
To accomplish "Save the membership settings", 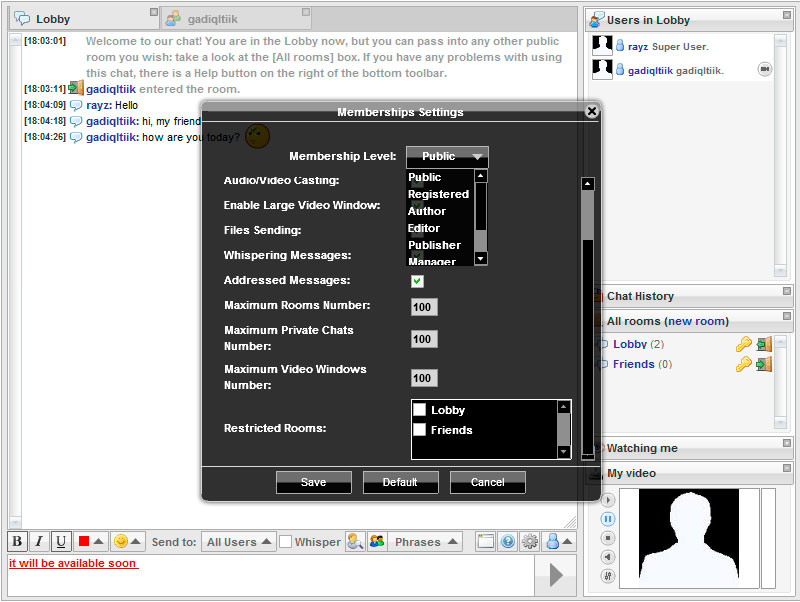I will [x=313, y=482].
